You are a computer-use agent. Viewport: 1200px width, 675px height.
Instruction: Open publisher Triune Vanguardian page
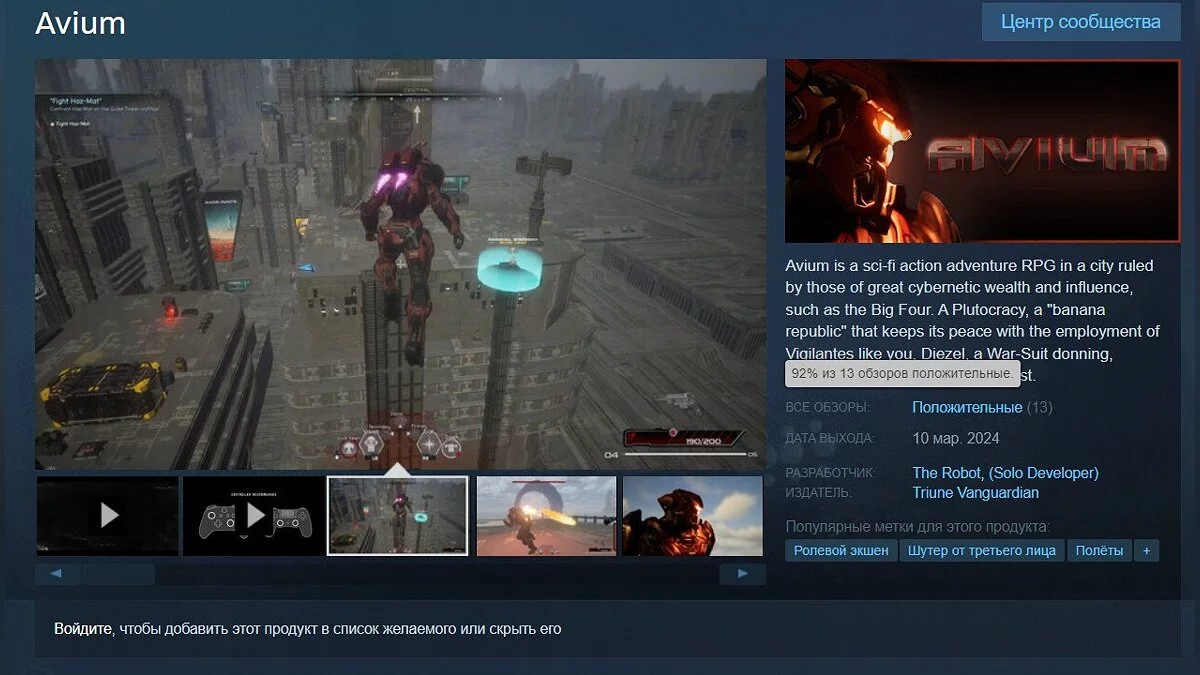pos(975,492)
